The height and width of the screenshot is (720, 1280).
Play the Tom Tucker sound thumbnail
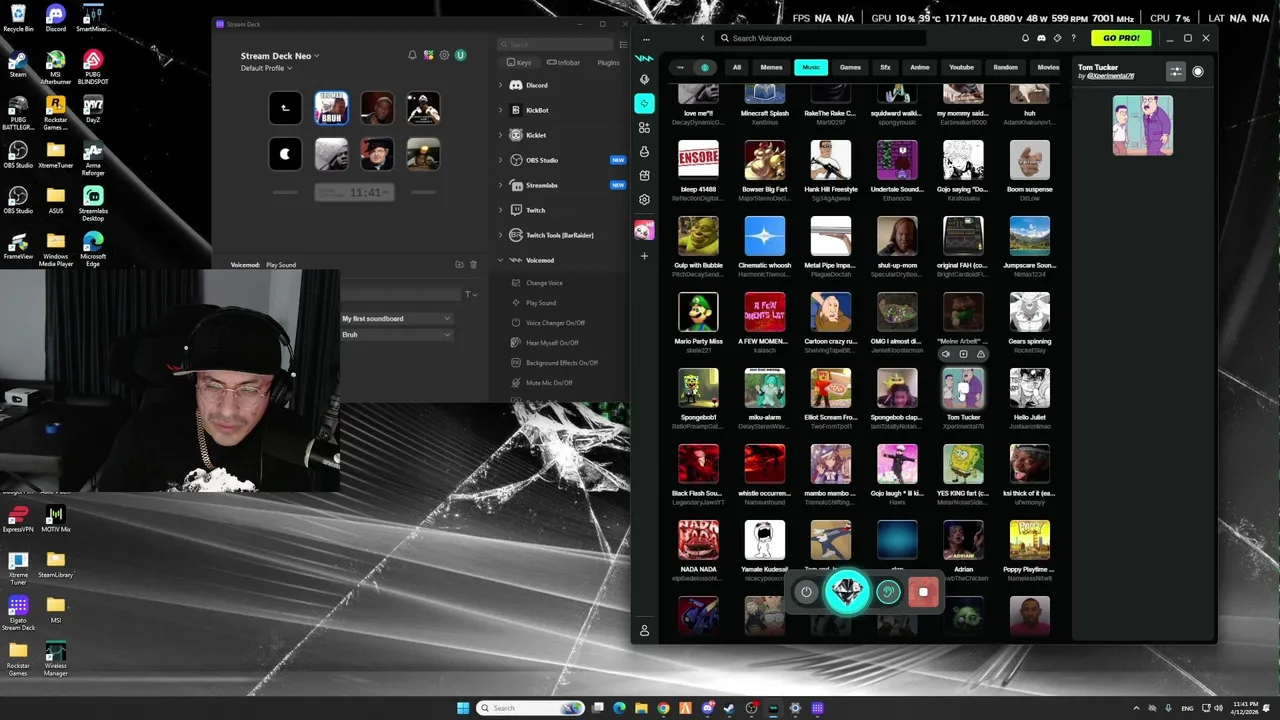tap(963, 389)
